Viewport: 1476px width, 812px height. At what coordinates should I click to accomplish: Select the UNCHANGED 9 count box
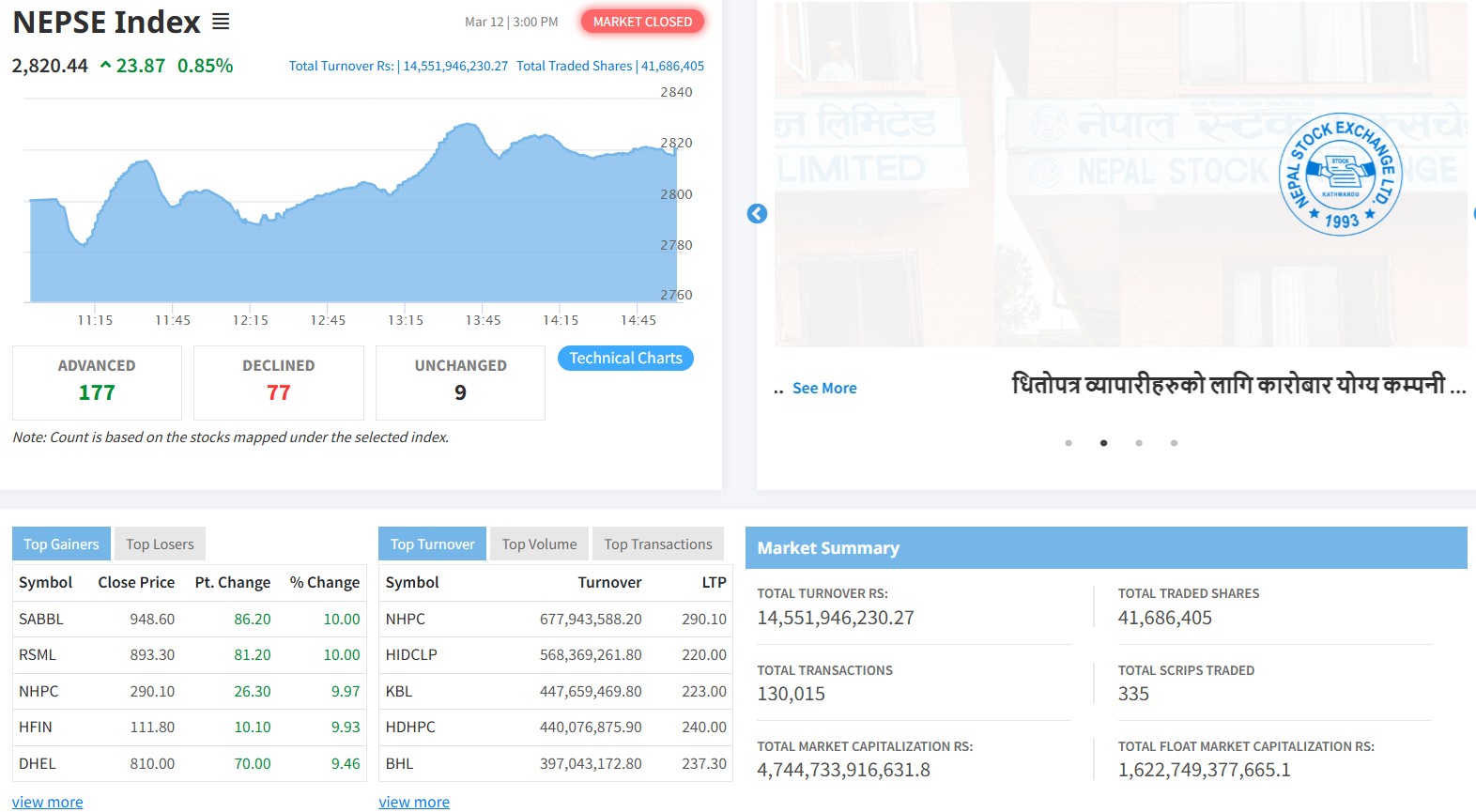[x=460, y=382]
